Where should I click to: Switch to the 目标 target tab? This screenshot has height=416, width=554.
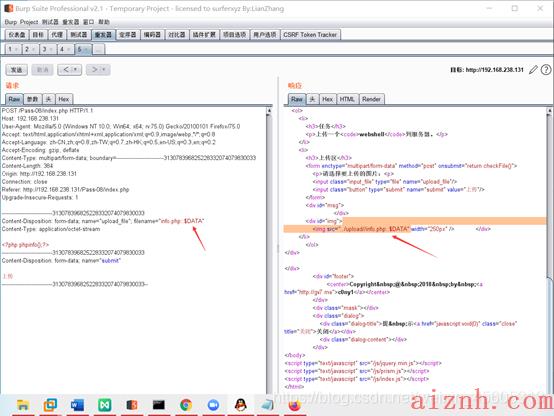[x=38, y=35]
